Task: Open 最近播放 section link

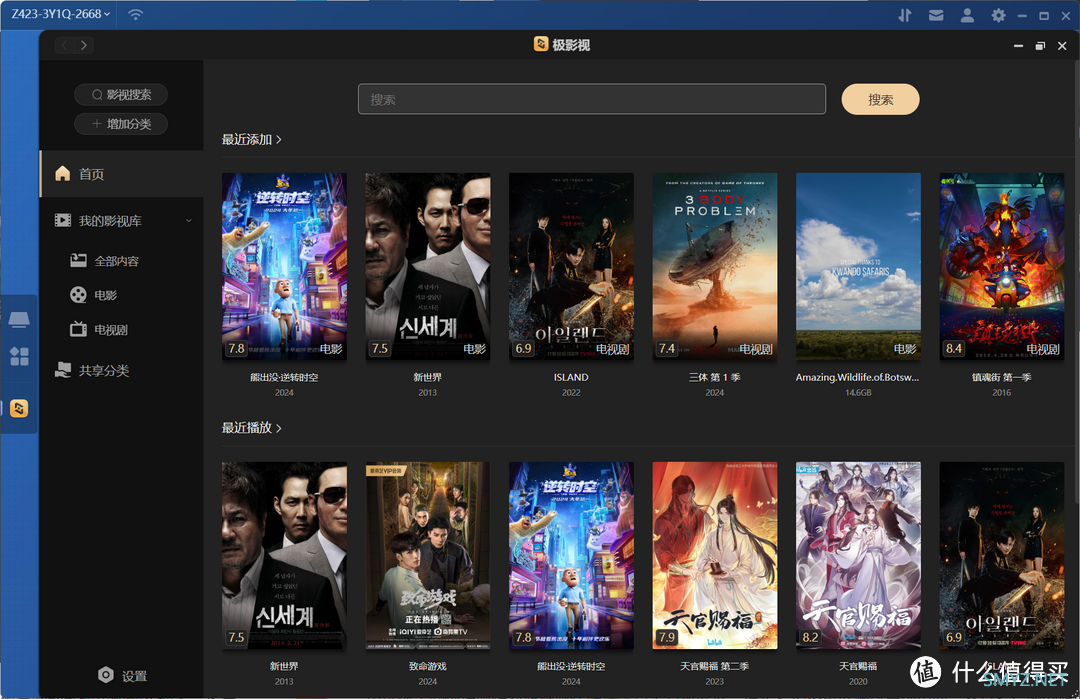Action: 251,428
